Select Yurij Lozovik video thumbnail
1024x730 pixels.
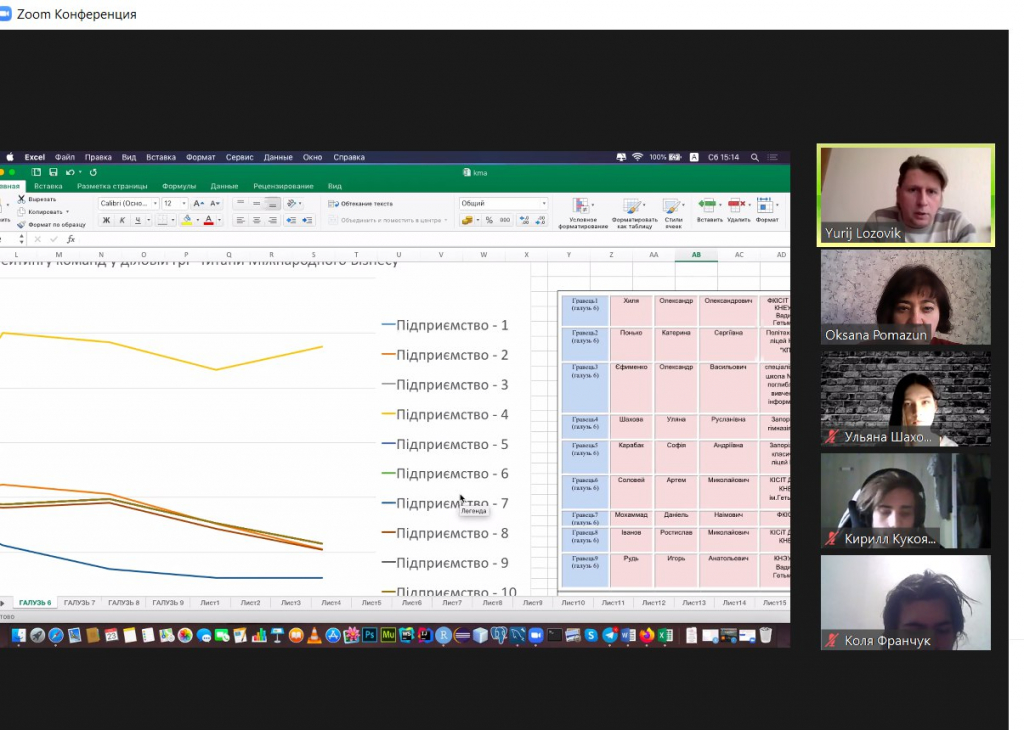point(906,195)
